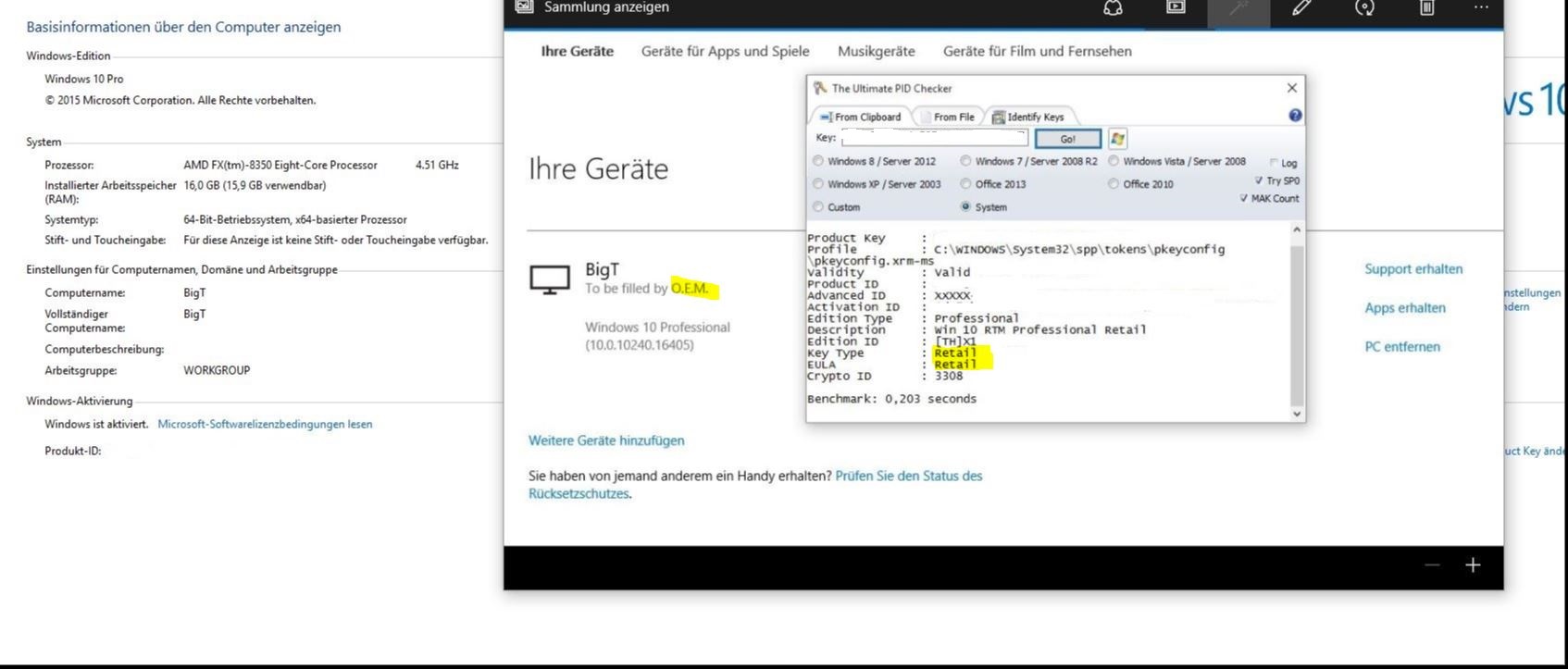Click the blue help question mark icon
The height and width of the screenshot is (669, 1568).
point(1295,116)
